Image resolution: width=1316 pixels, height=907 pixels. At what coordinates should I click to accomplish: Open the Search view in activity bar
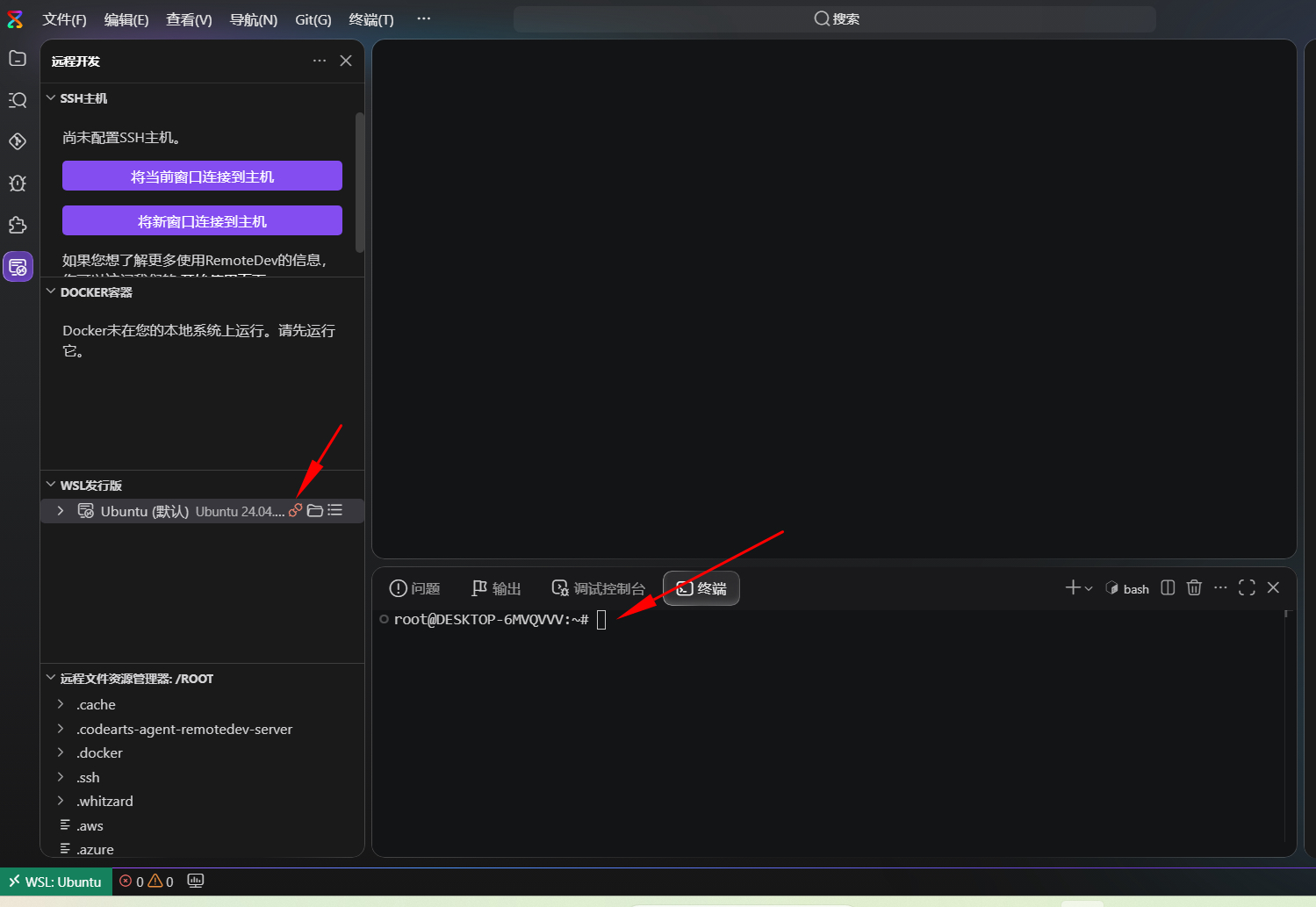pos(18,100)
